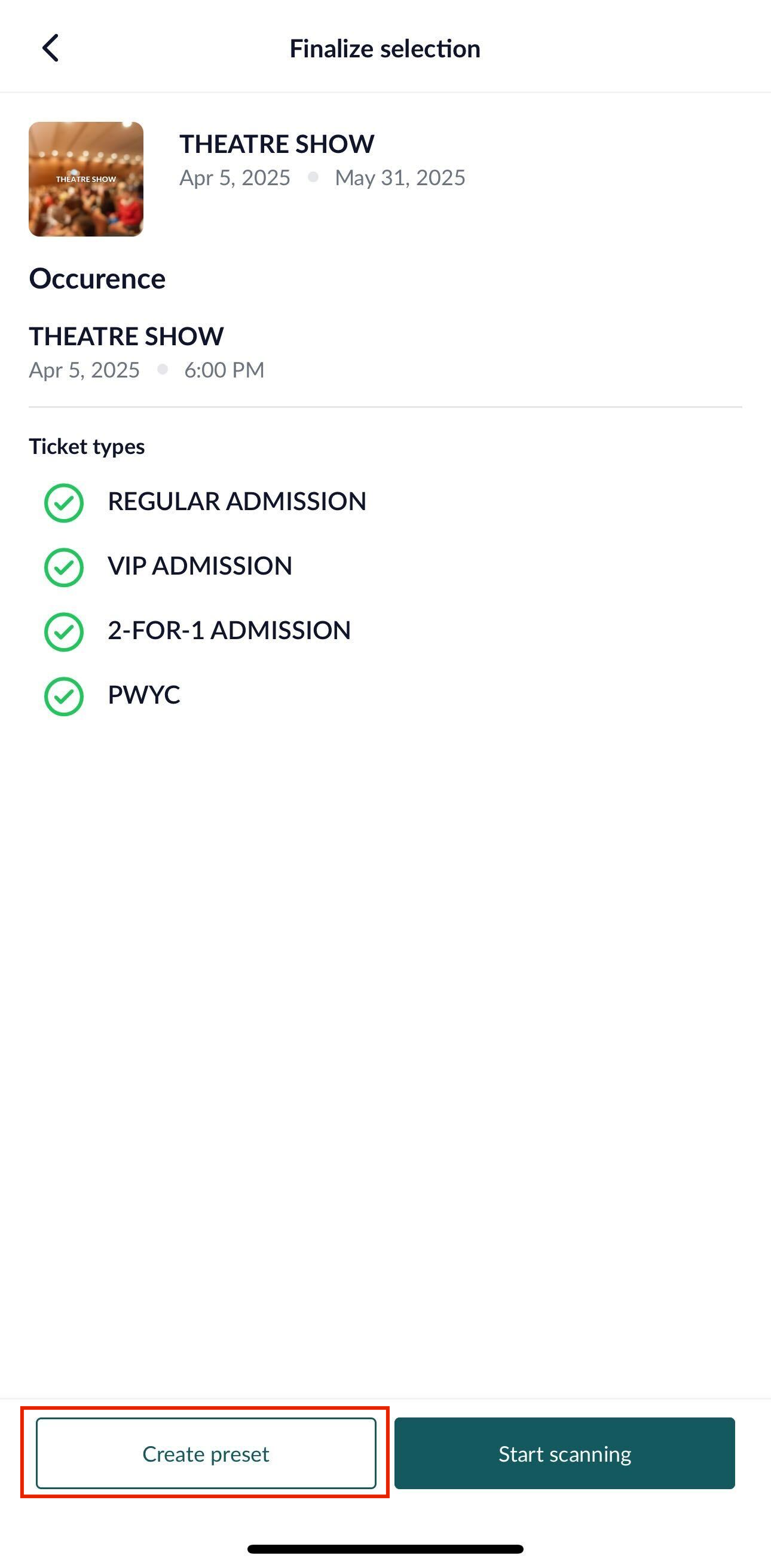Tap the VIP ADMISSION green check icon
Screen dimensions: 771x1568
[64, 567]
